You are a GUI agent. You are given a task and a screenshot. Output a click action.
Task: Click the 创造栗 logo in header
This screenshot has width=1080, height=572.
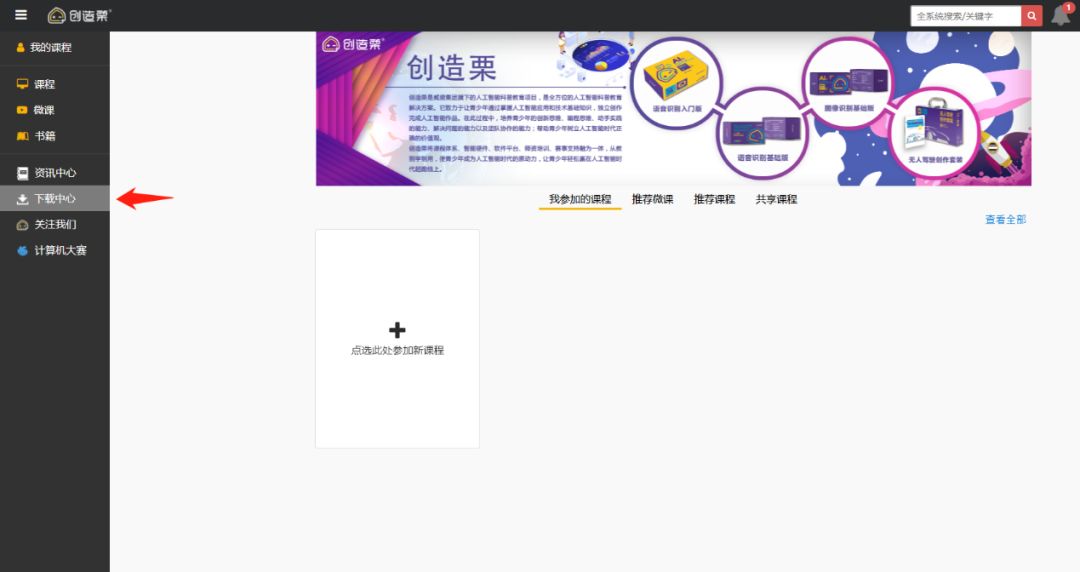[79, 15]
